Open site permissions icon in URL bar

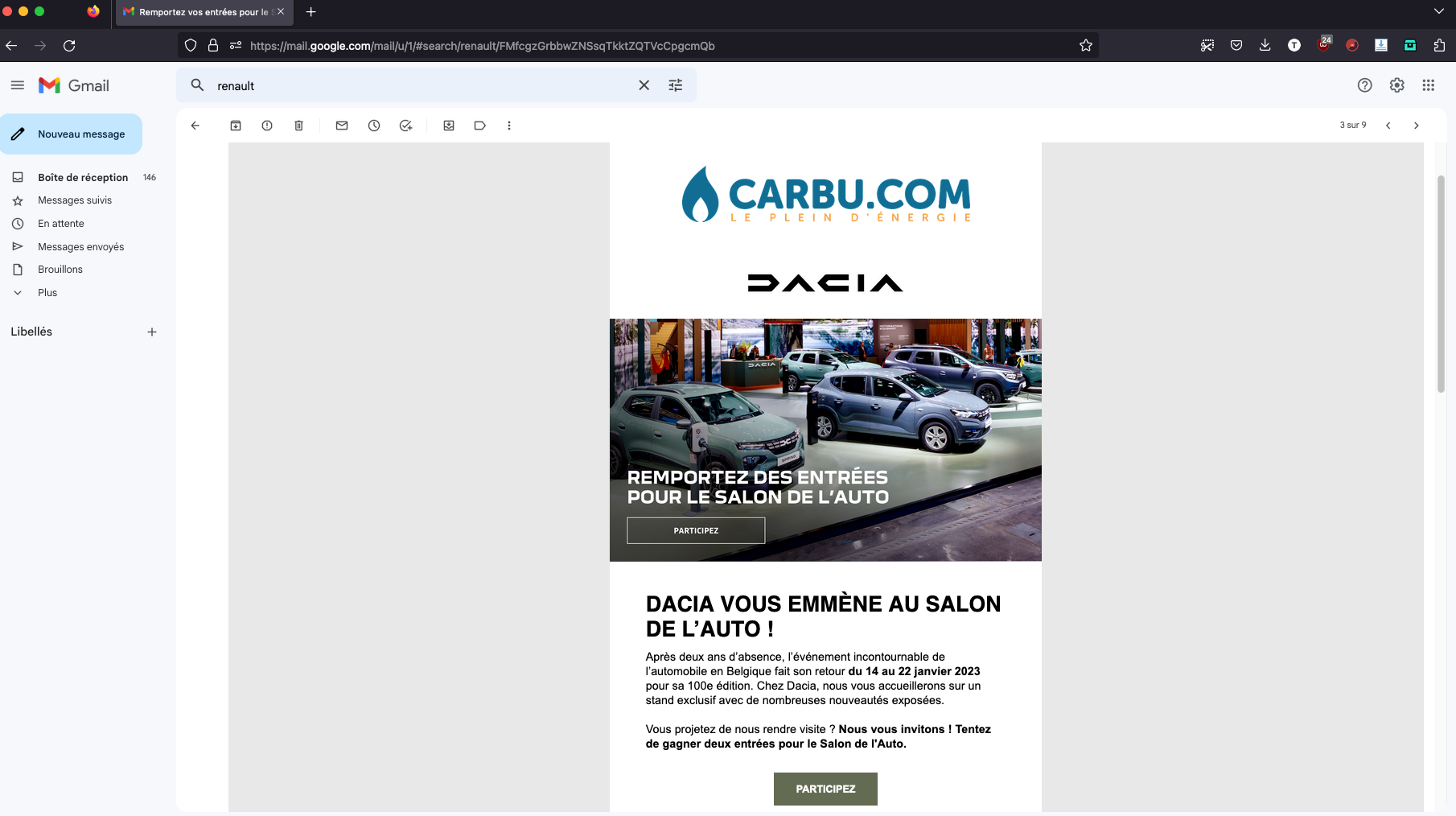tap(236, 46)
